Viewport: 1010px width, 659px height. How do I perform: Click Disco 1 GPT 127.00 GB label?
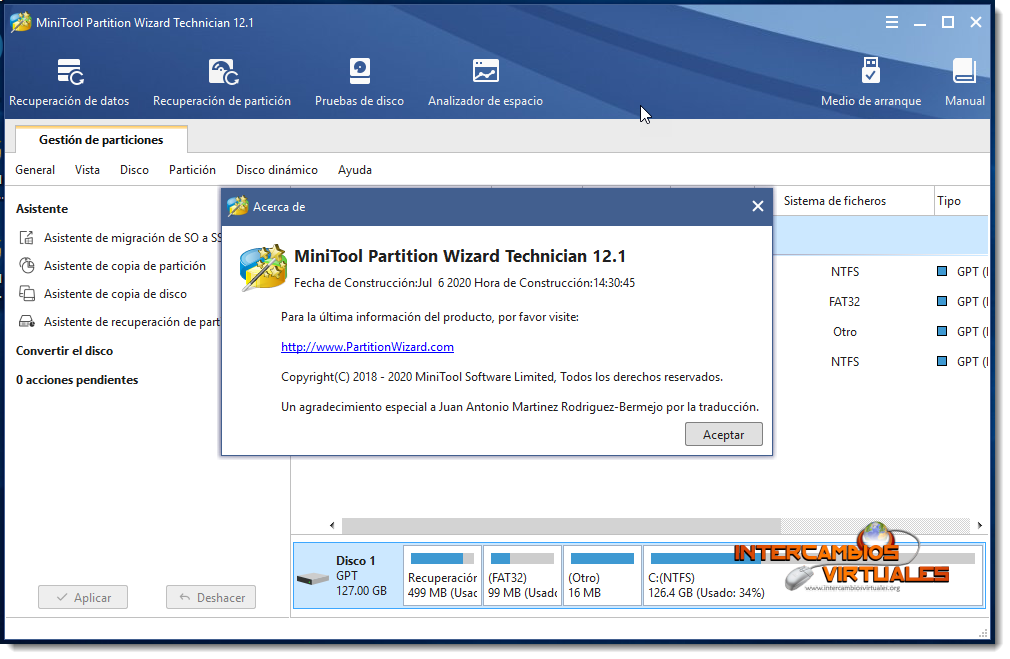coord(361,575)
